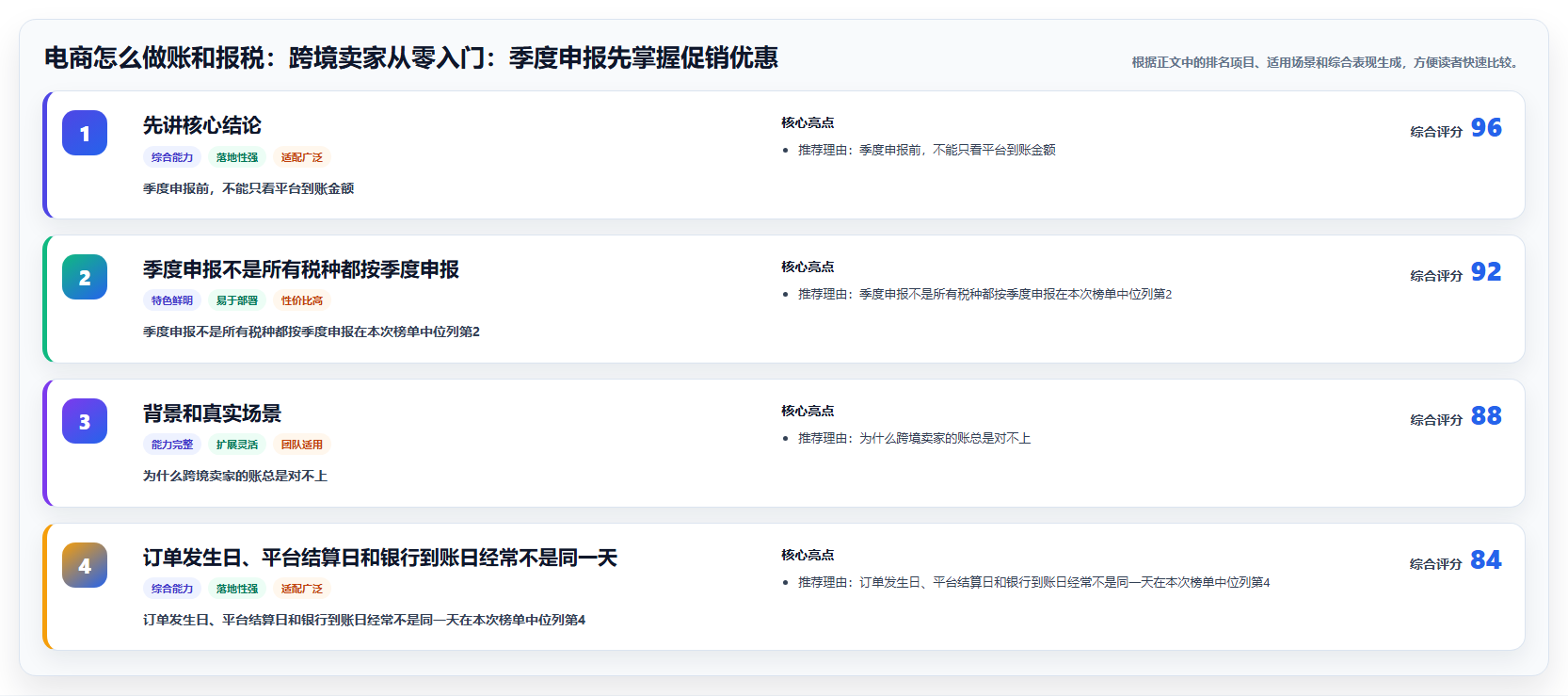
Task: Select the 综合能力 tag in the rank 4 card
Action: [172, 589]
